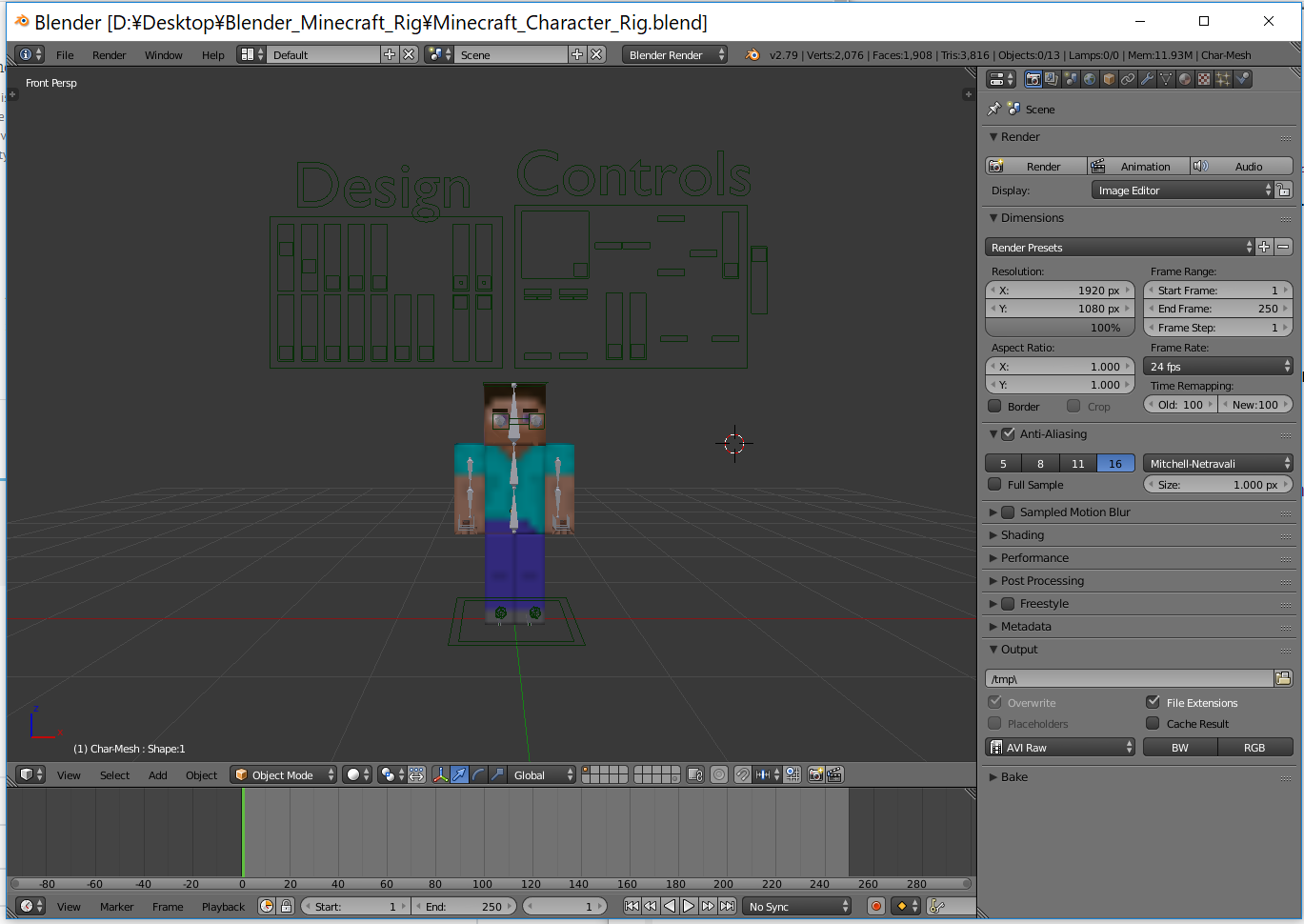This screenshot has width=1304, height=924.
Task: Click the record auto-keyframe button in timeline
Action: coord(876,906)
